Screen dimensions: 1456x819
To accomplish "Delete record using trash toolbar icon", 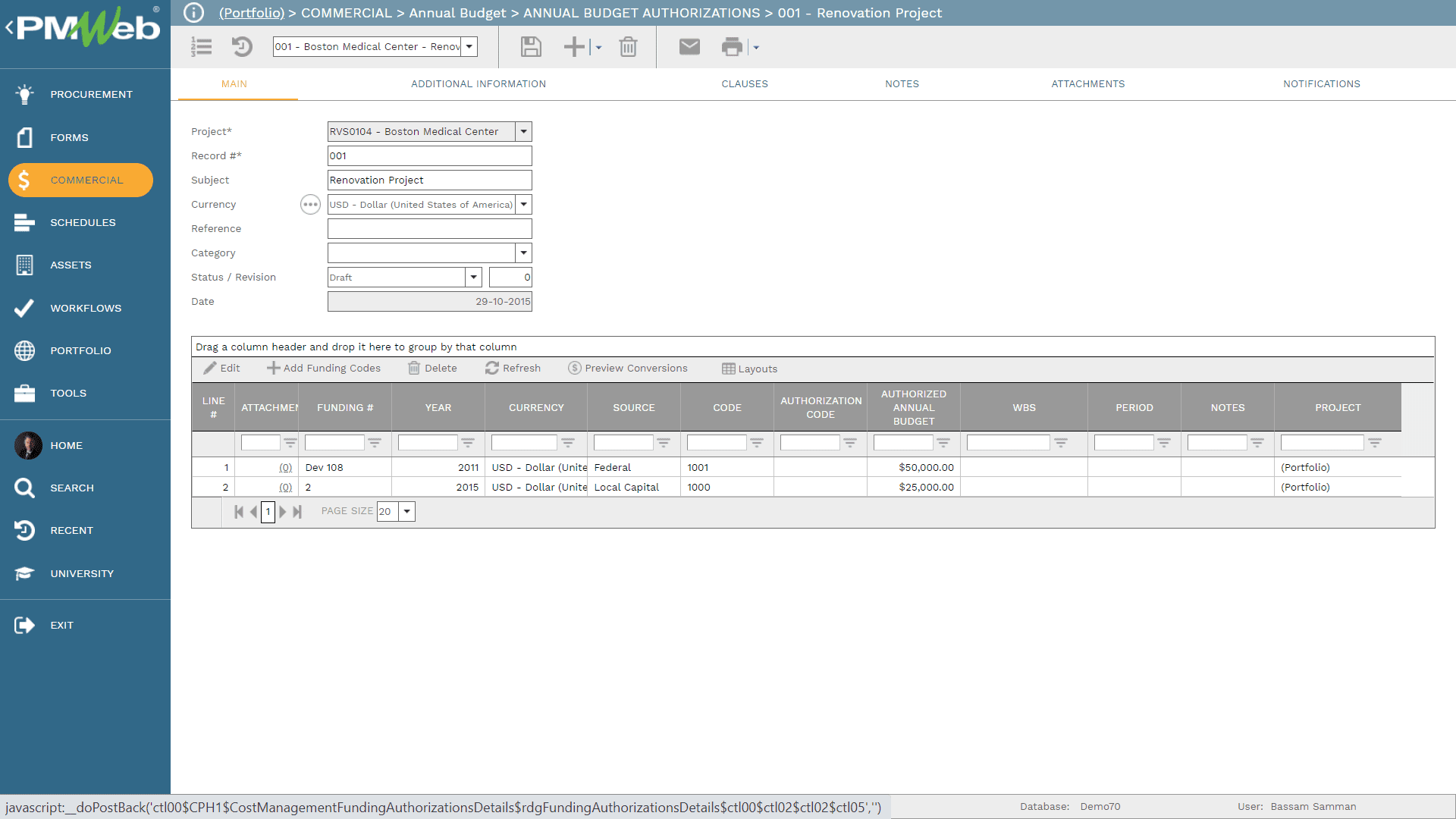I will point(628,47).
